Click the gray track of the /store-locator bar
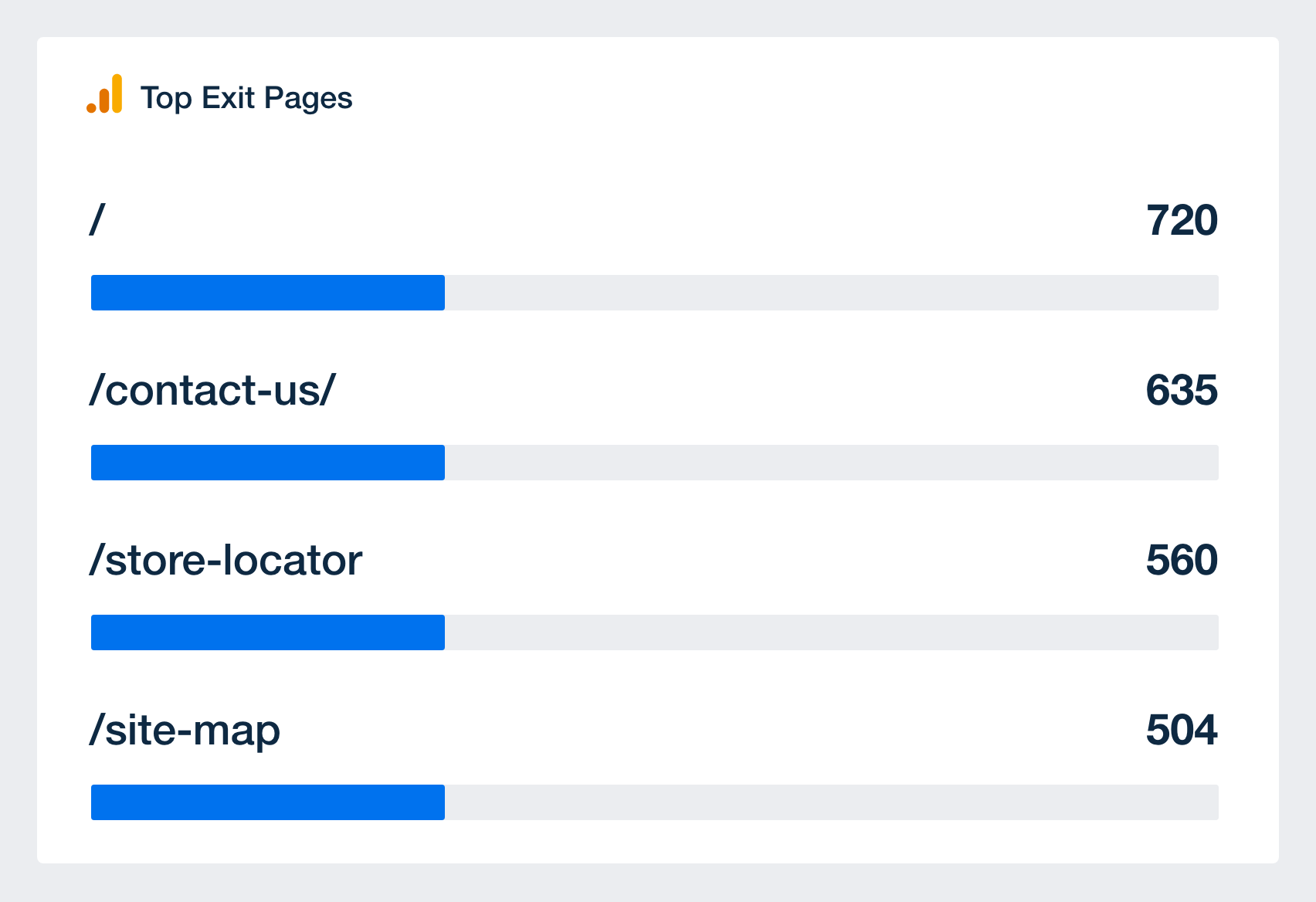Screen dimensions: 1316x902 coord(832,632)
